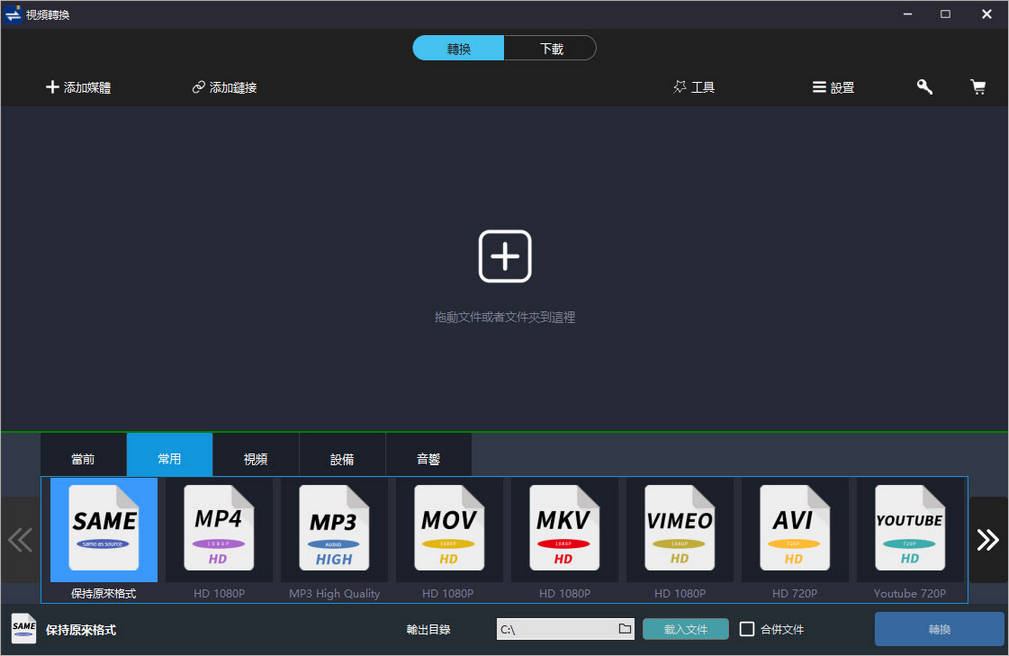Enable the 合併文件 merge files checkbox
The width and height of the screenshot is (1009, 656).
click(x=747, y=629)
